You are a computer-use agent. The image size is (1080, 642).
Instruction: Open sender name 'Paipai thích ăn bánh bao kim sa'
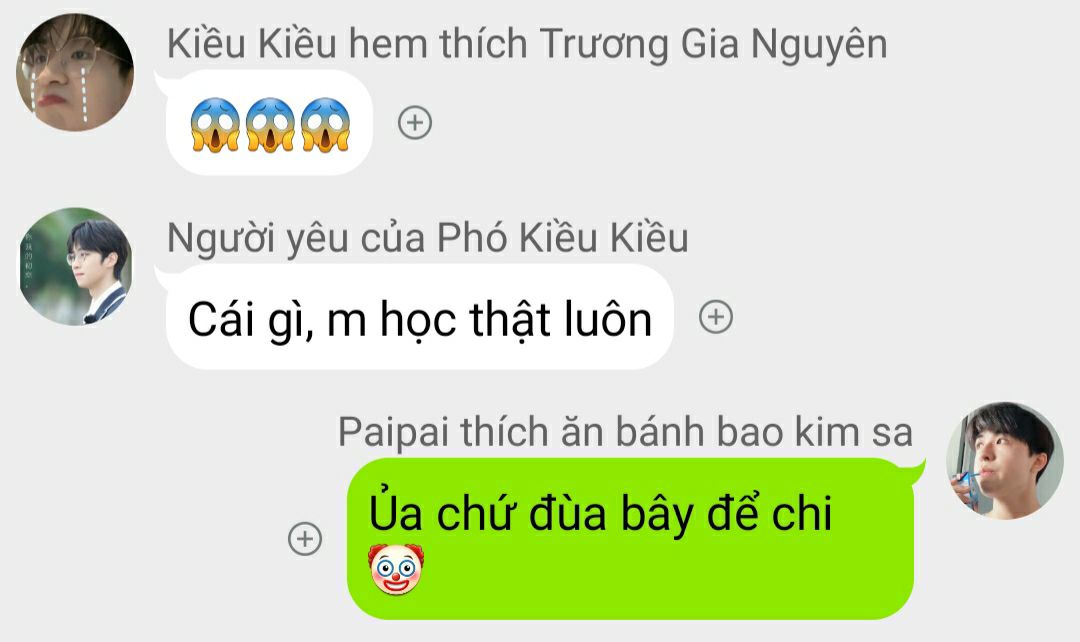pyautogui.click(x=625, y=433)
